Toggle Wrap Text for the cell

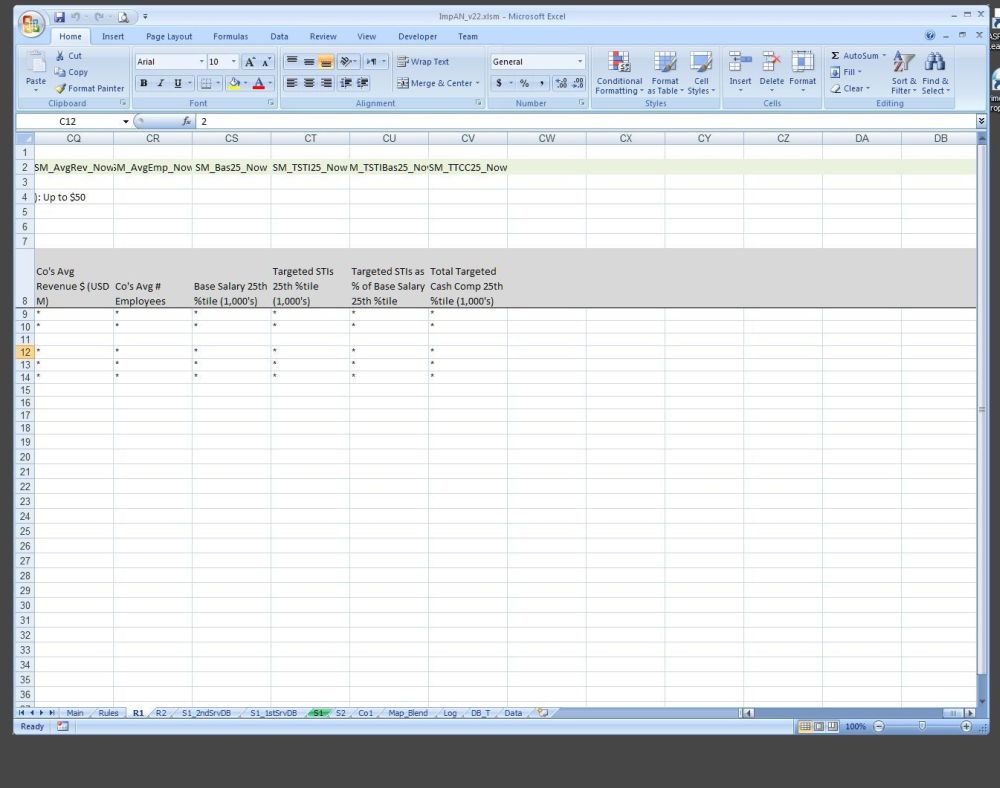423,61
